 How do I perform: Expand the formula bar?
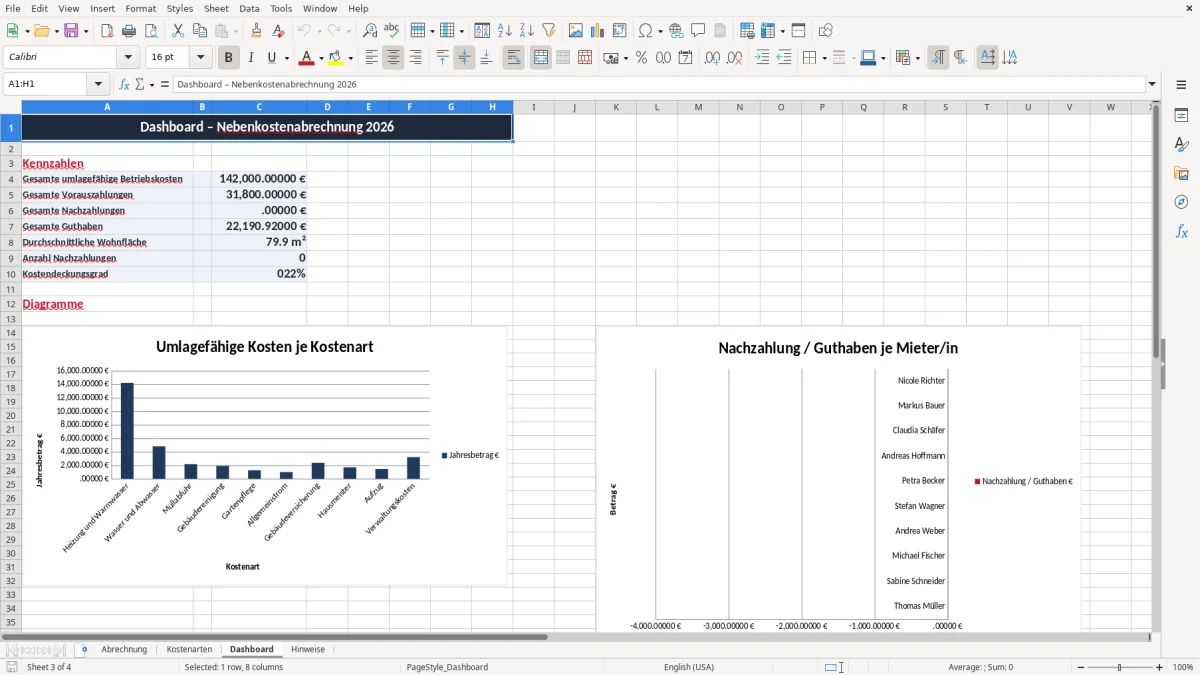[x=1152, y=85]
